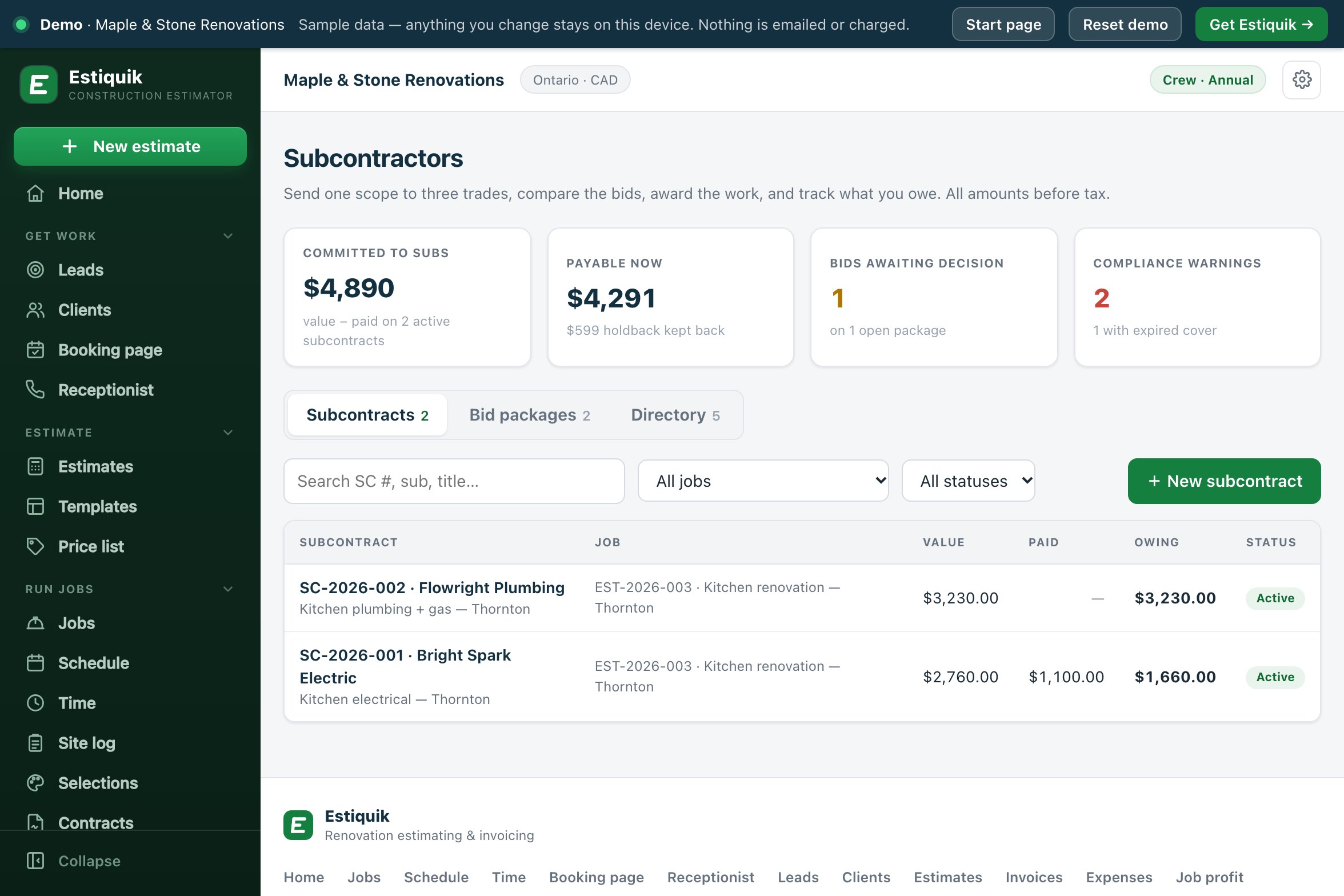Click the Crew · Annual plan badge
Image resolution: width=1344 pixels, height=896 pixels.
point(1207,80)
